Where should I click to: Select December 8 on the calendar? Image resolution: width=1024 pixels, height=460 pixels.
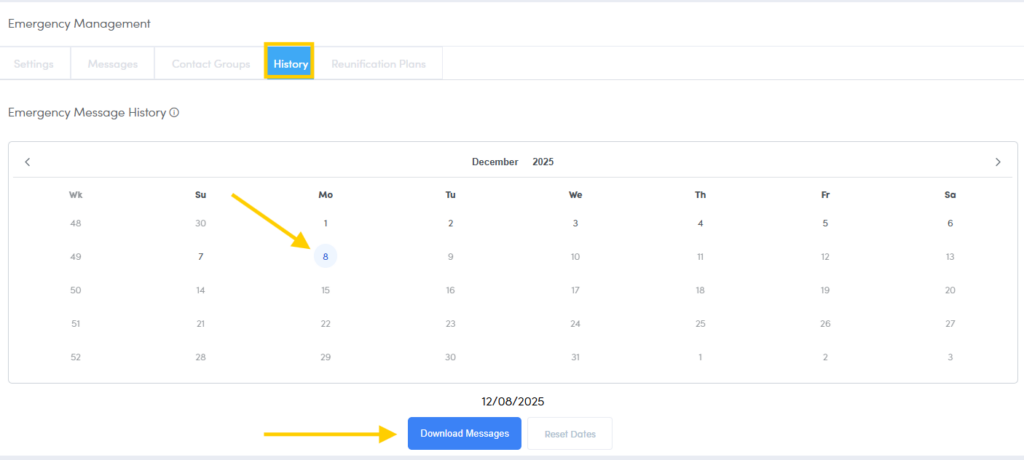325,257
